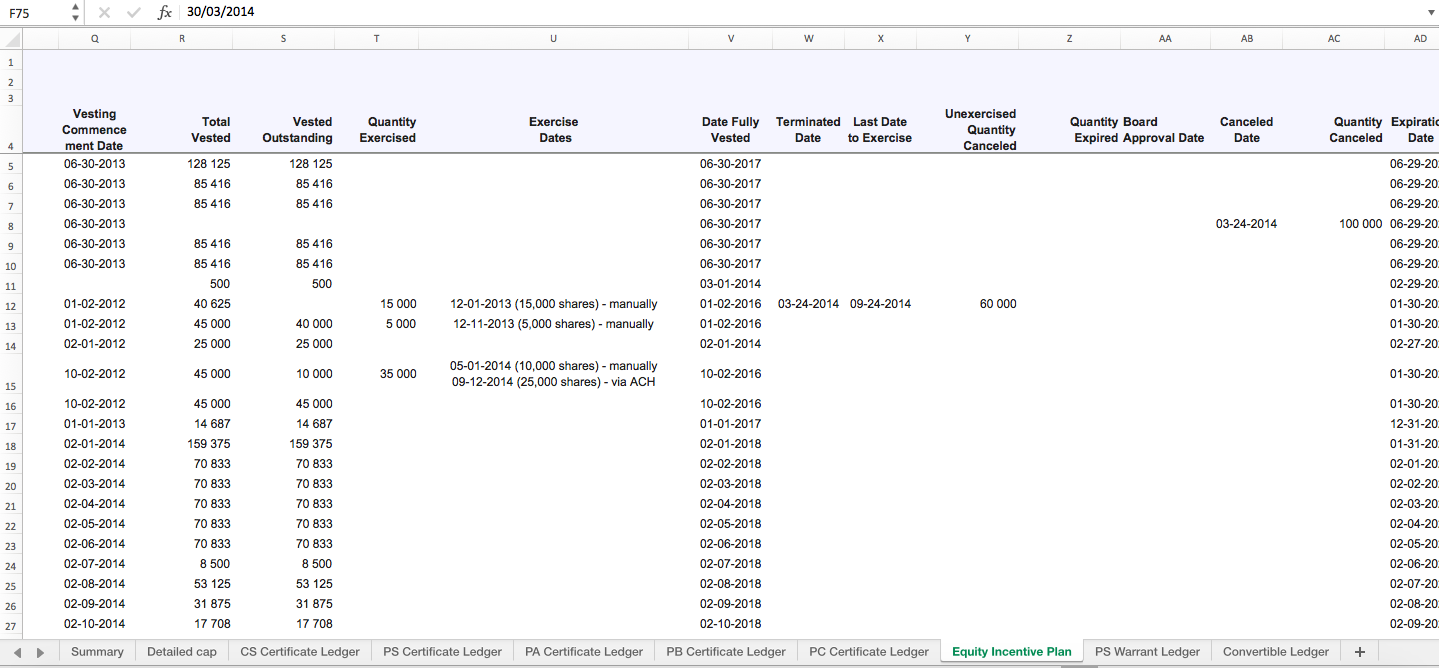The image size is (1439, 668).
Task: Select row 15 header
Action: tap(11, 374)
